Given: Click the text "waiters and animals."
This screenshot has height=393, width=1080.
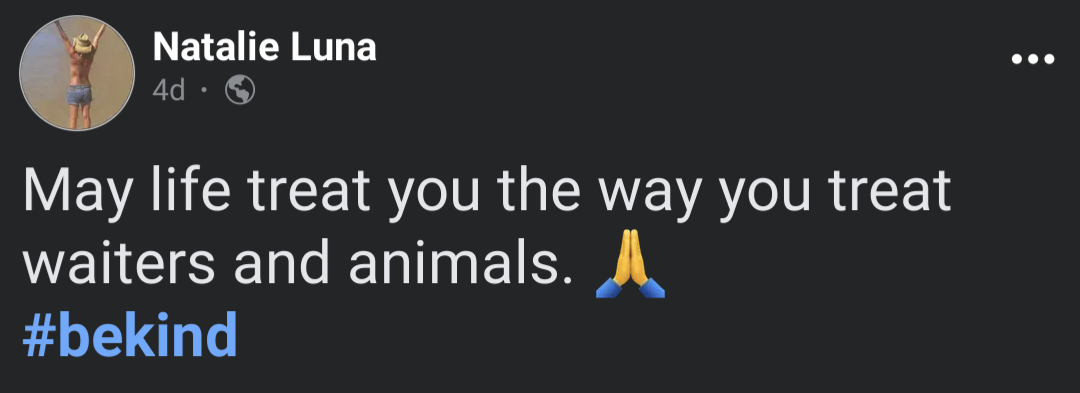Looking at the screenshot, I should (x=298, y=264).
